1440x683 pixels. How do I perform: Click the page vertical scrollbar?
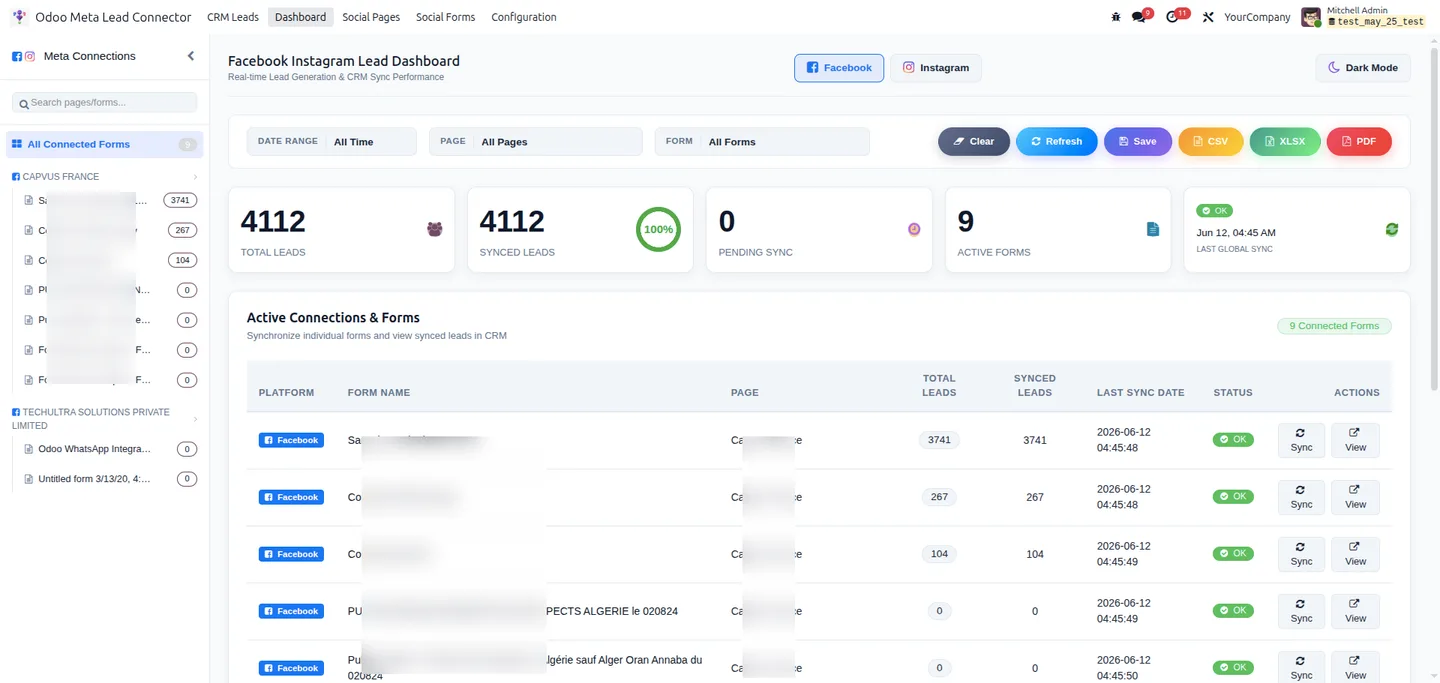[1435, 220]
